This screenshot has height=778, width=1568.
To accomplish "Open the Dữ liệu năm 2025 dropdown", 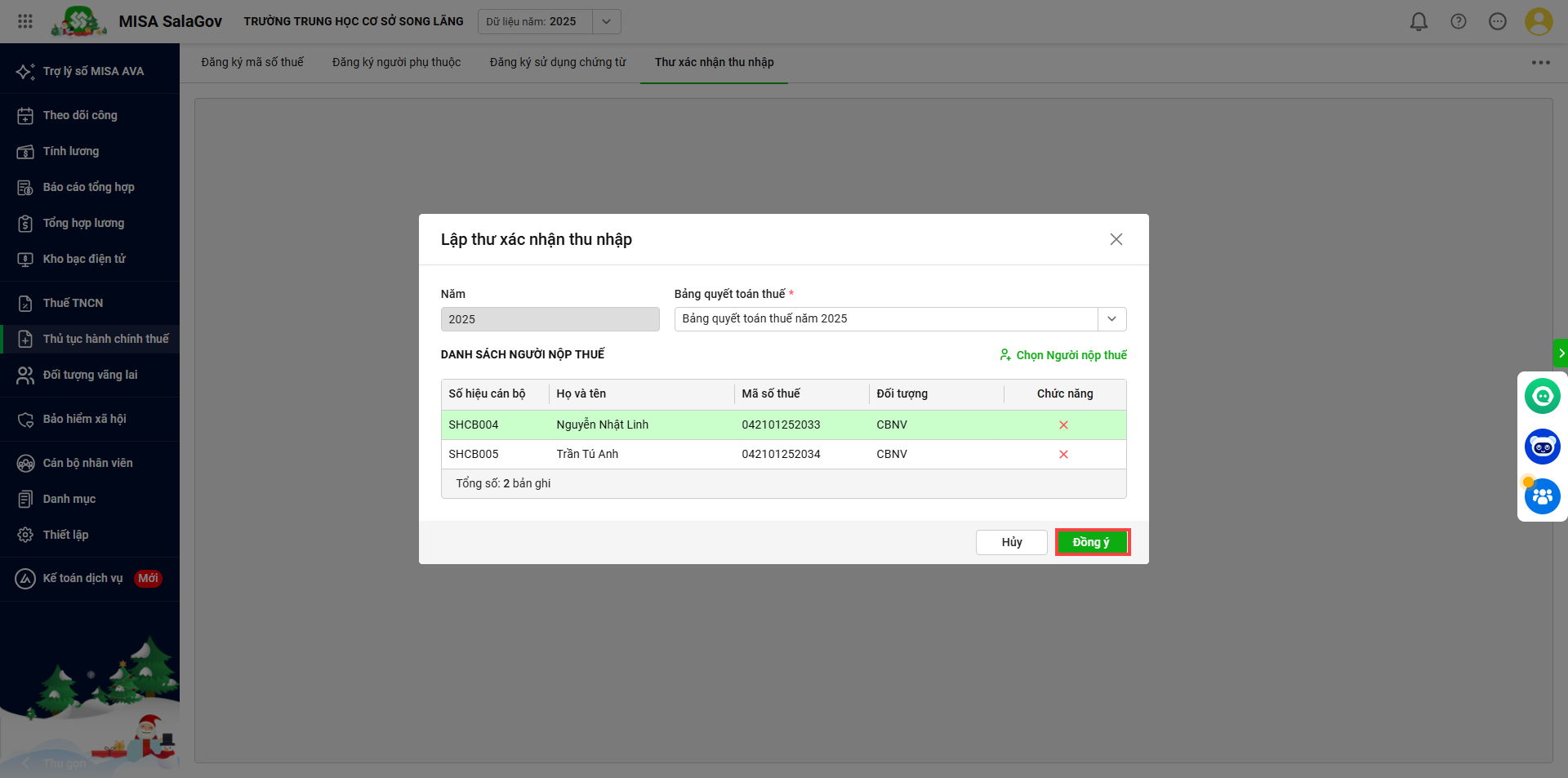I will point(606,22).
